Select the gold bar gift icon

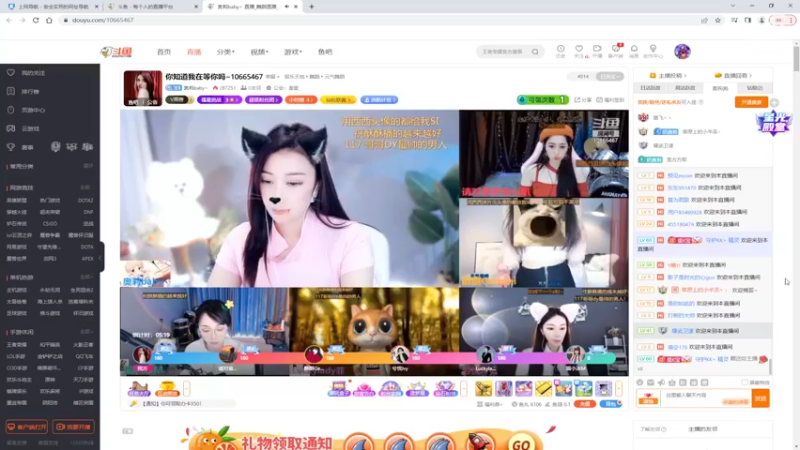(x=543, y=389)
